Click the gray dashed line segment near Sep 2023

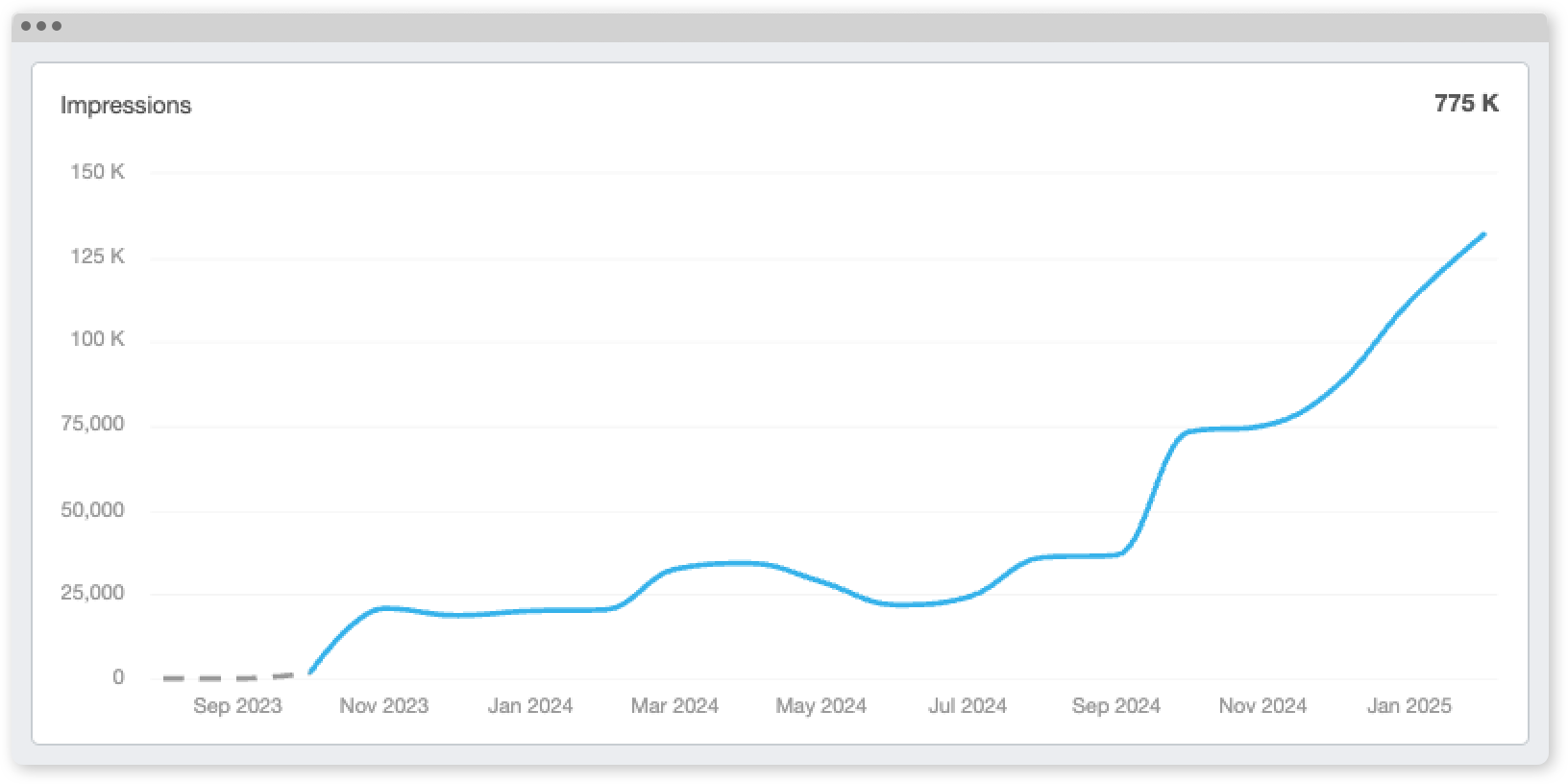229,677
